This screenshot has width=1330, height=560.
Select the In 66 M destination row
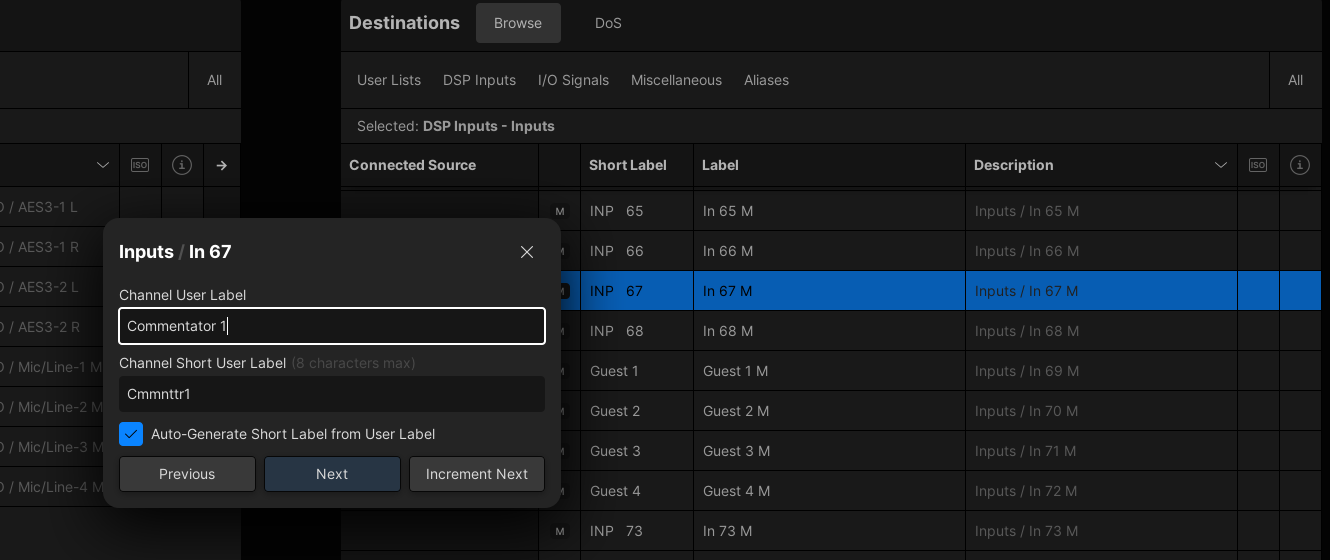tap(828, 251)
